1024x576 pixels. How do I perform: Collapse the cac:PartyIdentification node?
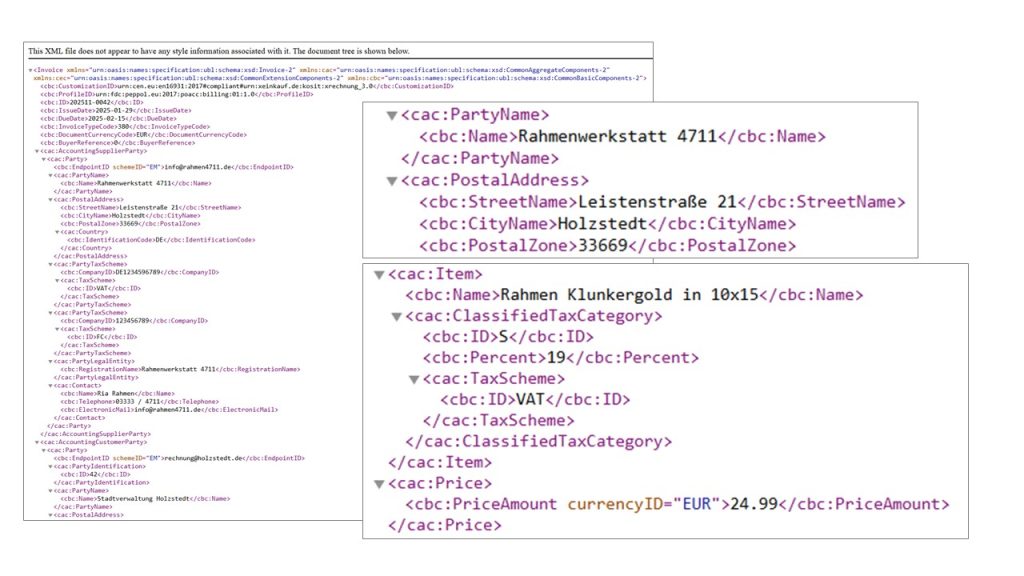(x=51, y=465)
